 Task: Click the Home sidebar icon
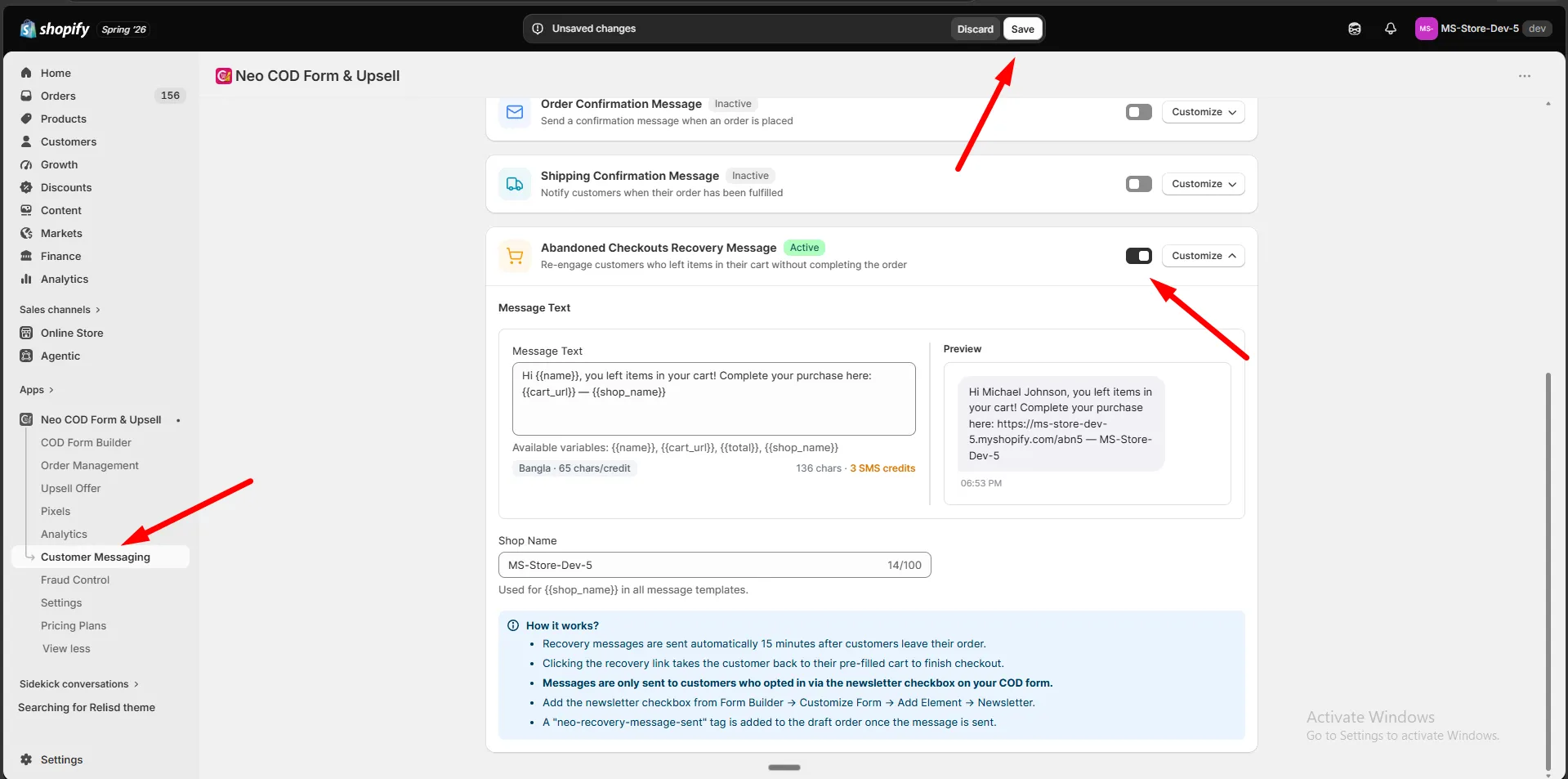point(26,73)
